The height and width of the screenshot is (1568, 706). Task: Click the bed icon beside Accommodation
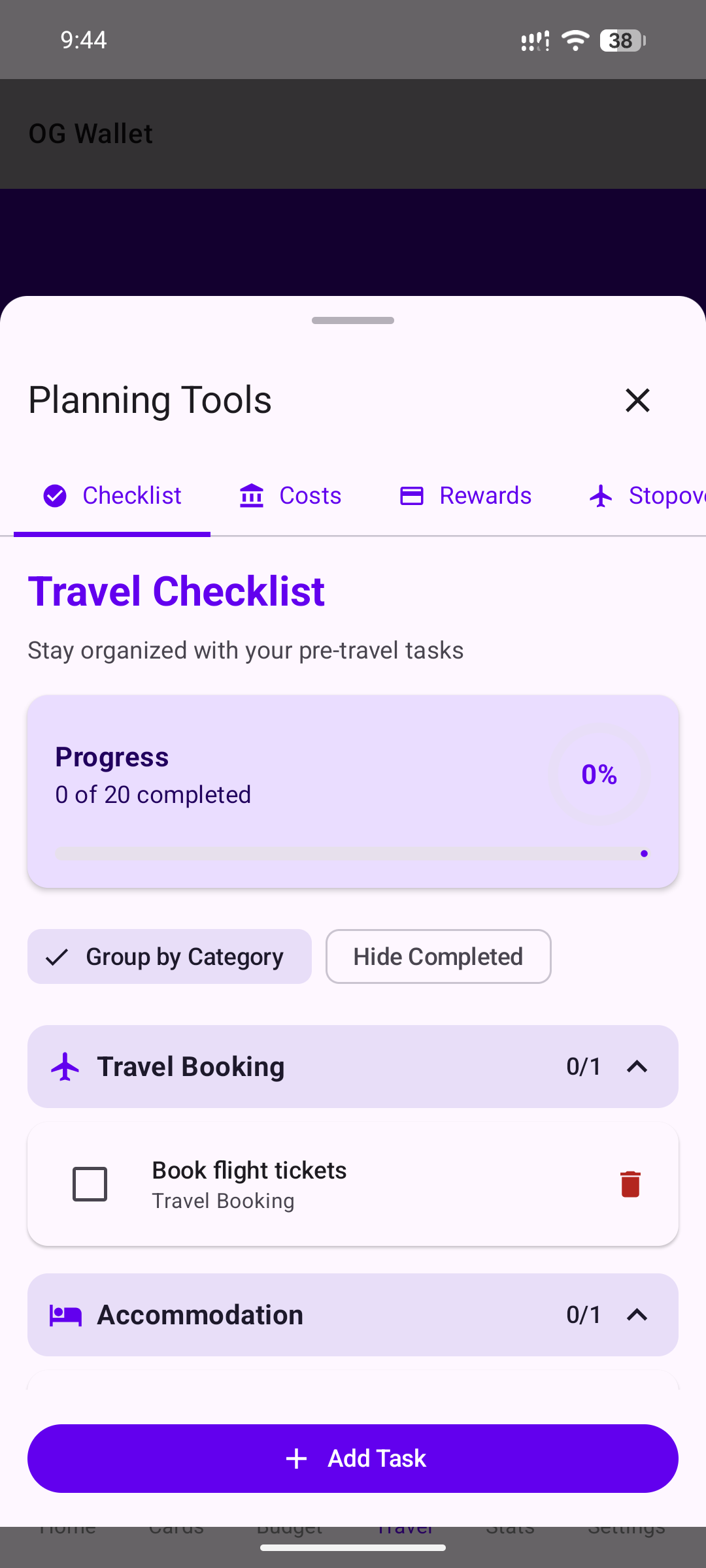coord(65,1315)
